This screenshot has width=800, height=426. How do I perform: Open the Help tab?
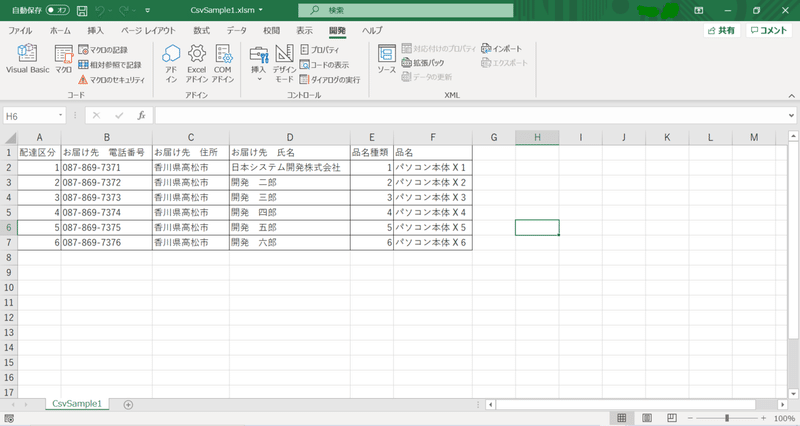372,31
